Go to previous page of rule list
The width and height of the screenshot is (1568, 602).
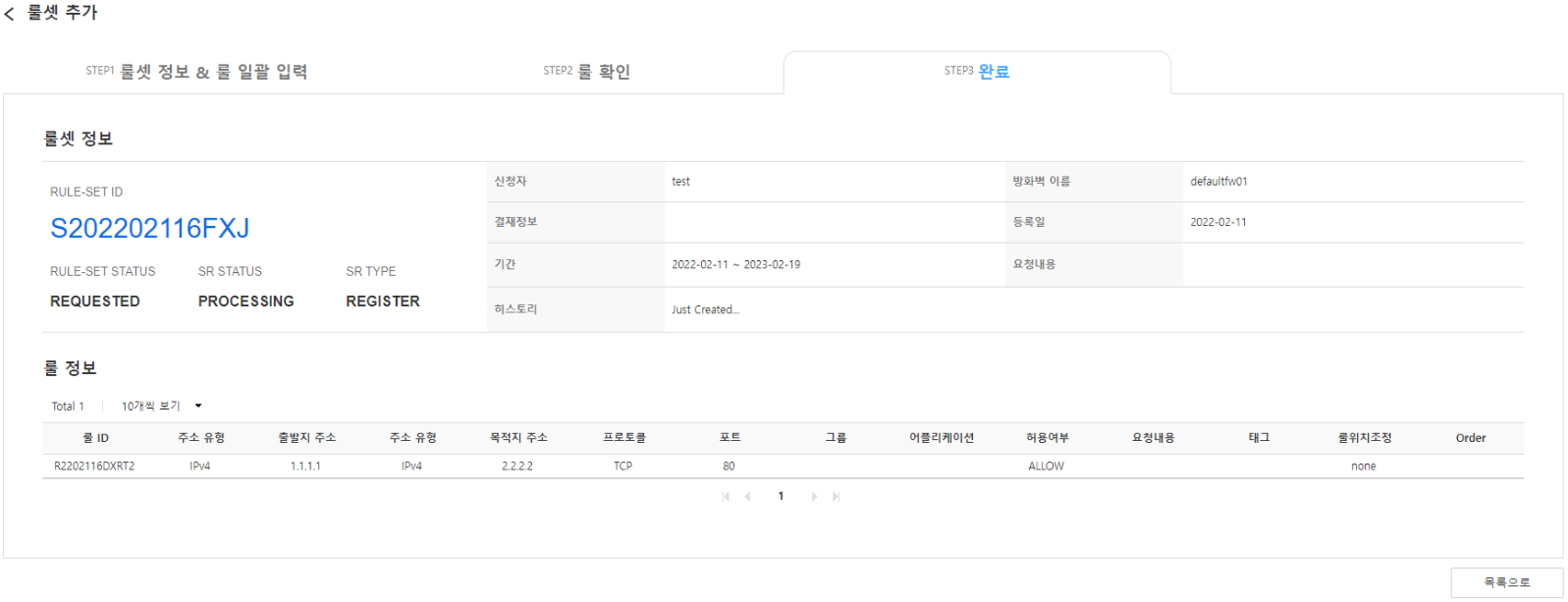(x=747, y=497)
